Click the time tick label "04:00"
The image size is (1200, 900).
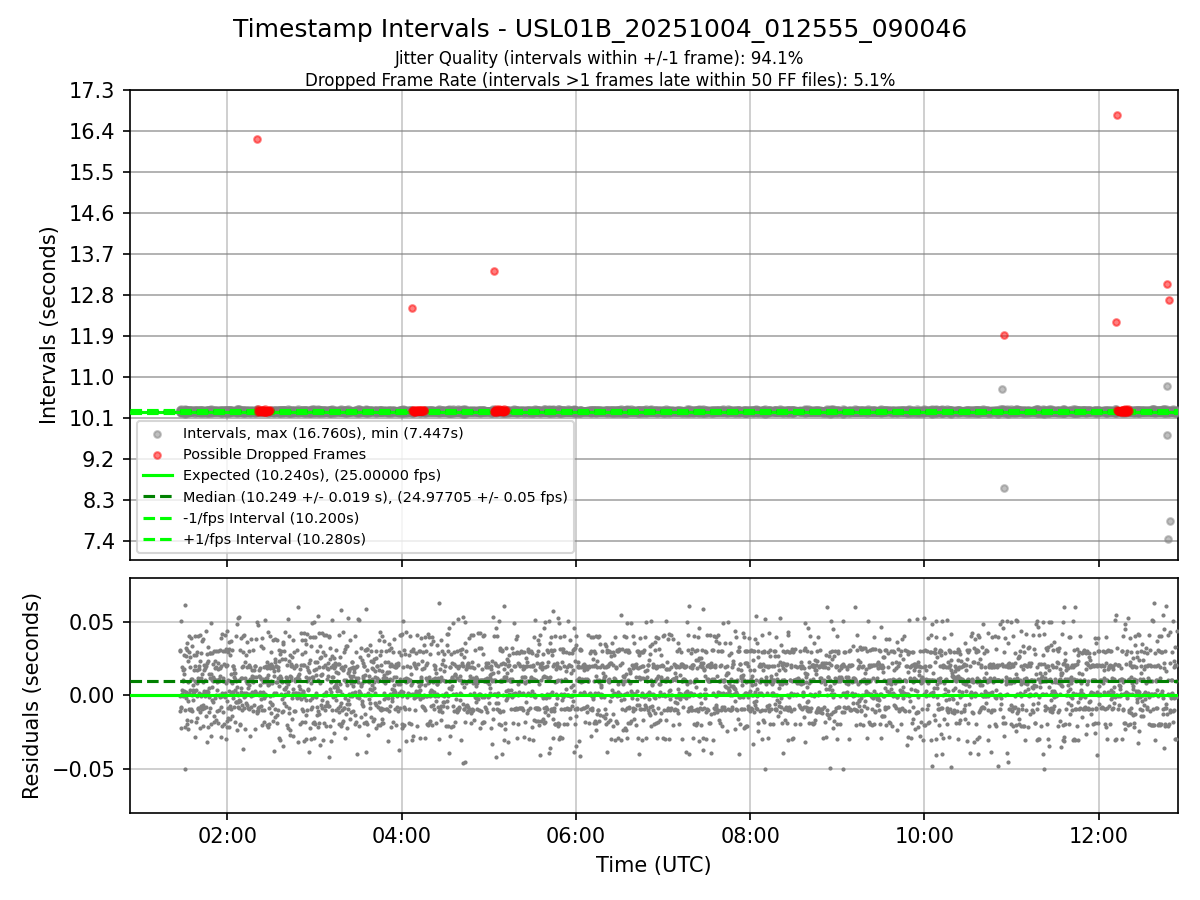pyautogui.click(x=401, y=834)
